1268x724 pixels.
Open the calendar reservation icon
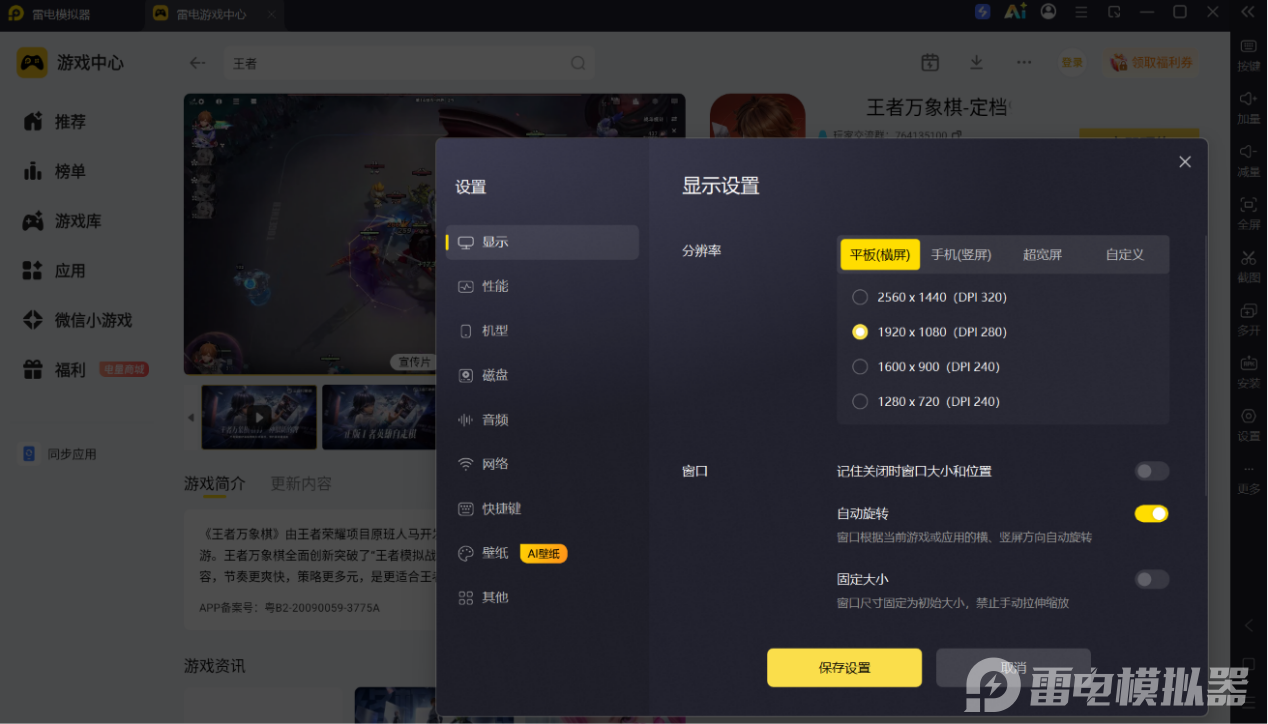tap(930, 62)
